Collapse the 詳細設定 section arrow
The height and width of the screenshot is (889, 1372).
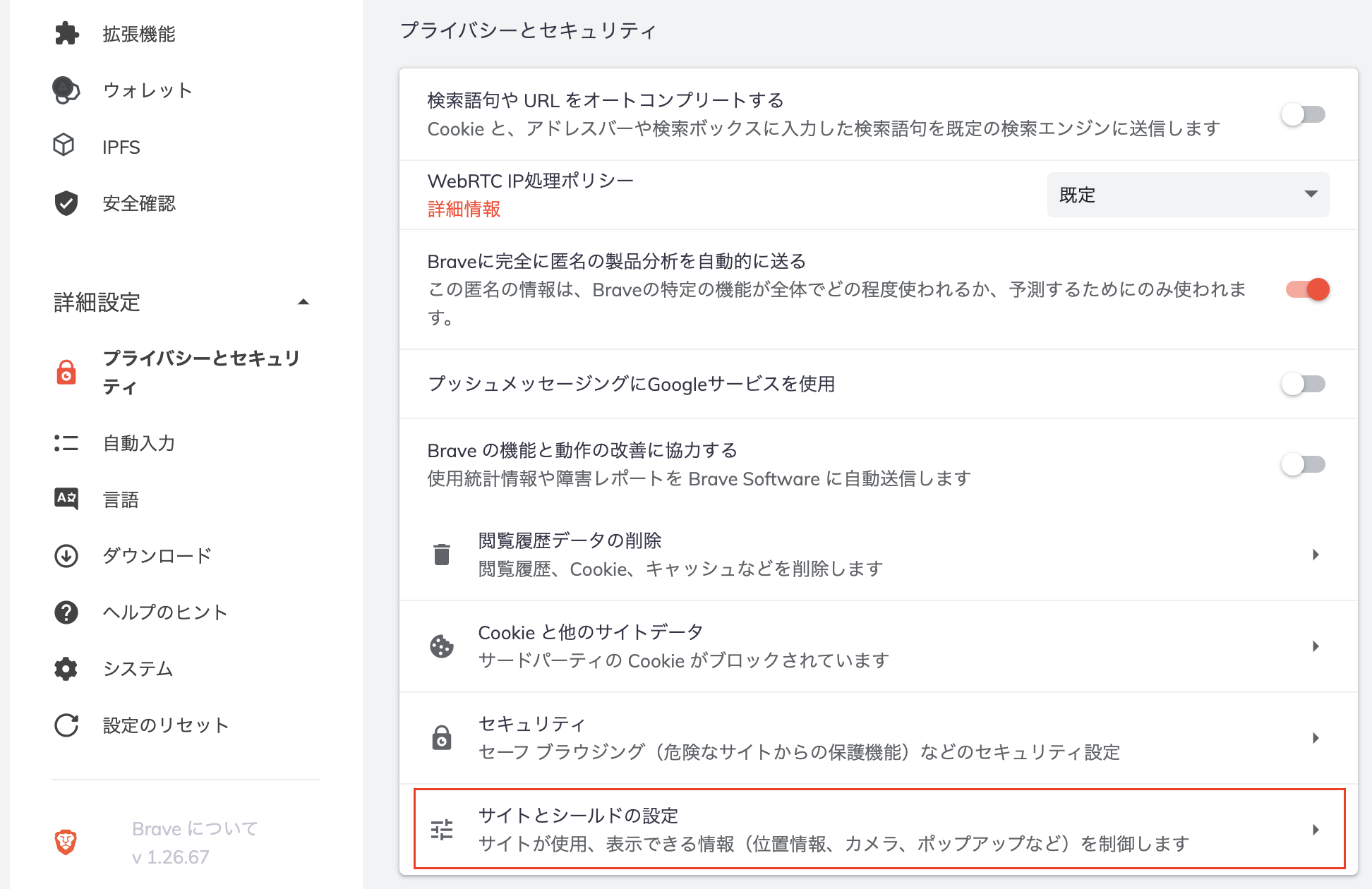pyautogui.click(x=303, y=302)
